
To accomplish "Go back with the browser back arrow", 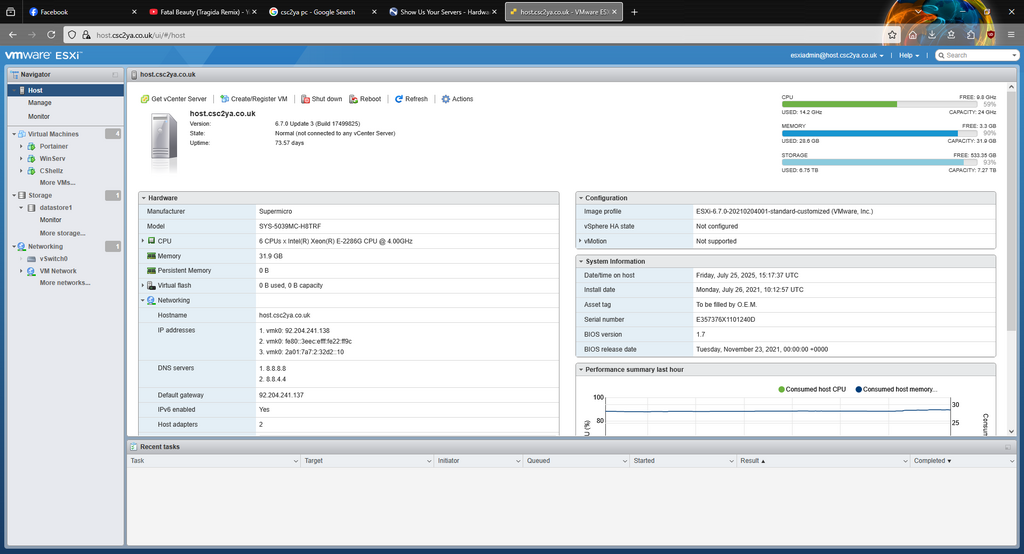I will tap(12, 35).
